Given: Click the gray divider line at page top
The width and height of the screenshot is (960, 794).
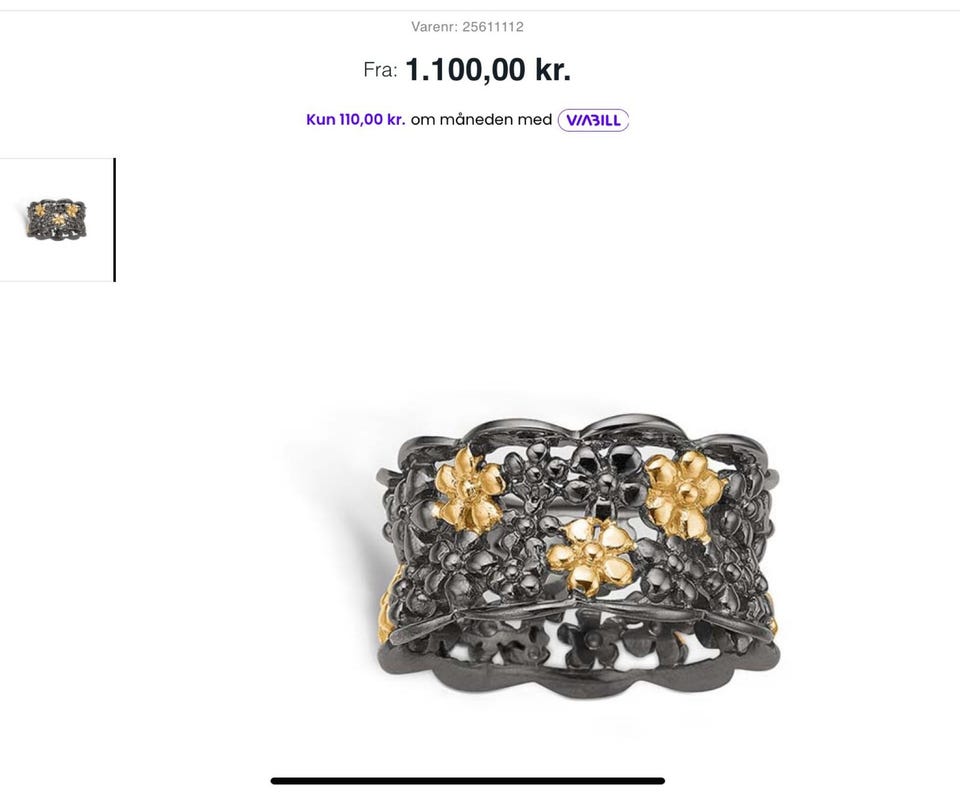Looking at the screenshot, I should pos(480,10).
